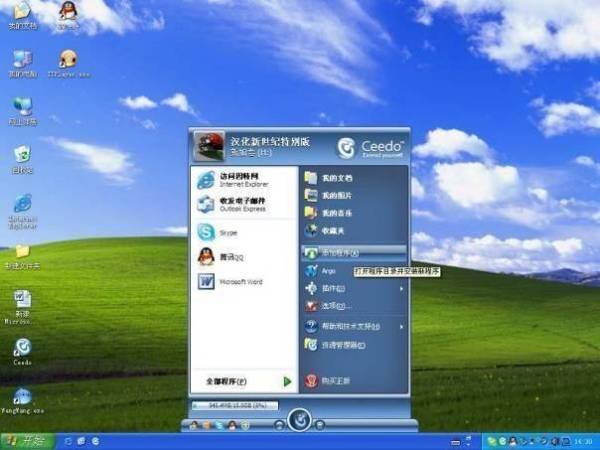Image resolution: width=600 pixels, height=450 pixels.
Task: Click the small round button right of Ceedo button
Action: [x=320, y=424]
